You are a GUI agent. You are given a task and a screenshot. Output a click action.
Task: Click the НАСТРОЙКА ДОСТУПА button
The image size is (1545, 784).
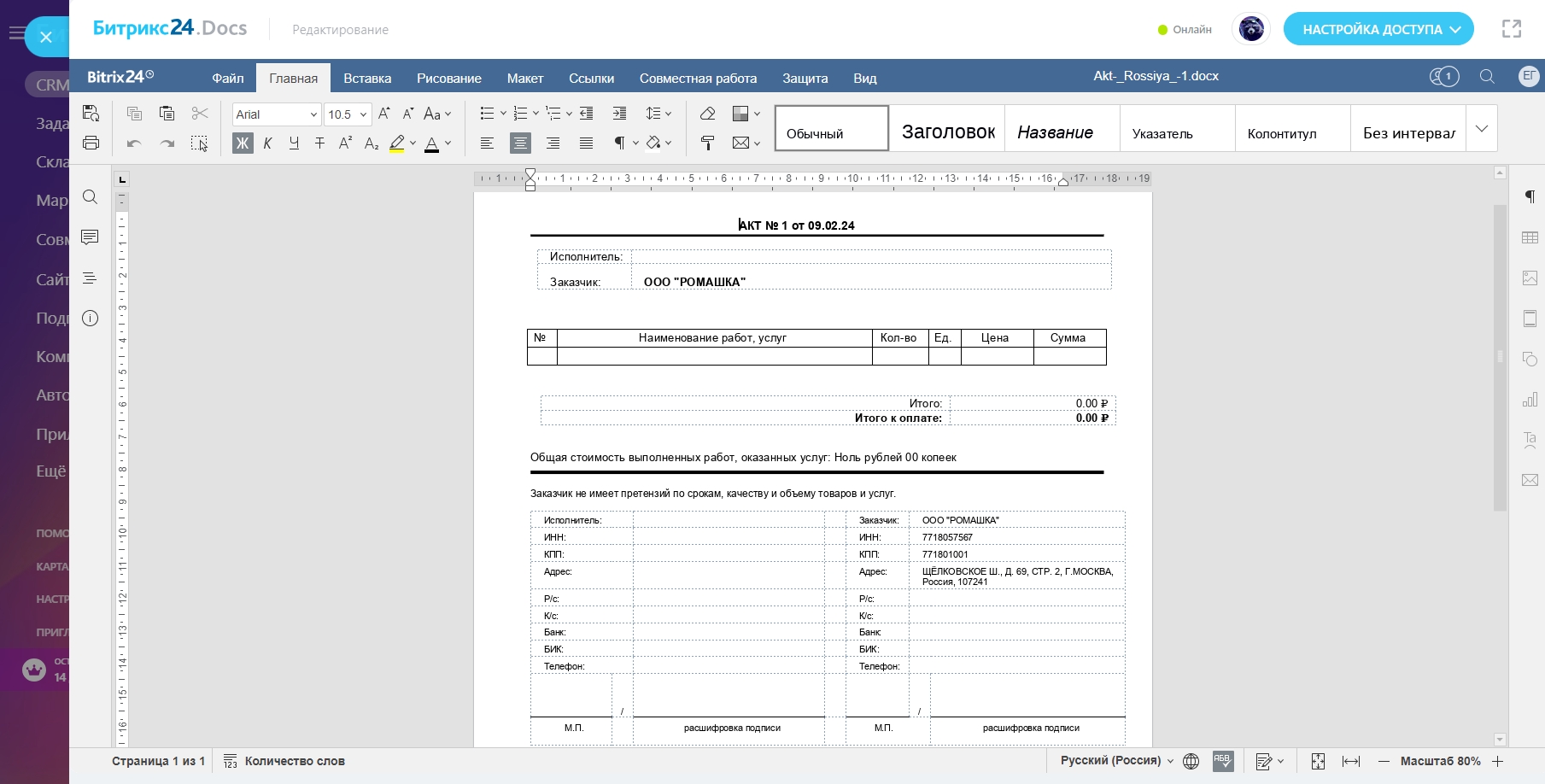pos(1378,29)
